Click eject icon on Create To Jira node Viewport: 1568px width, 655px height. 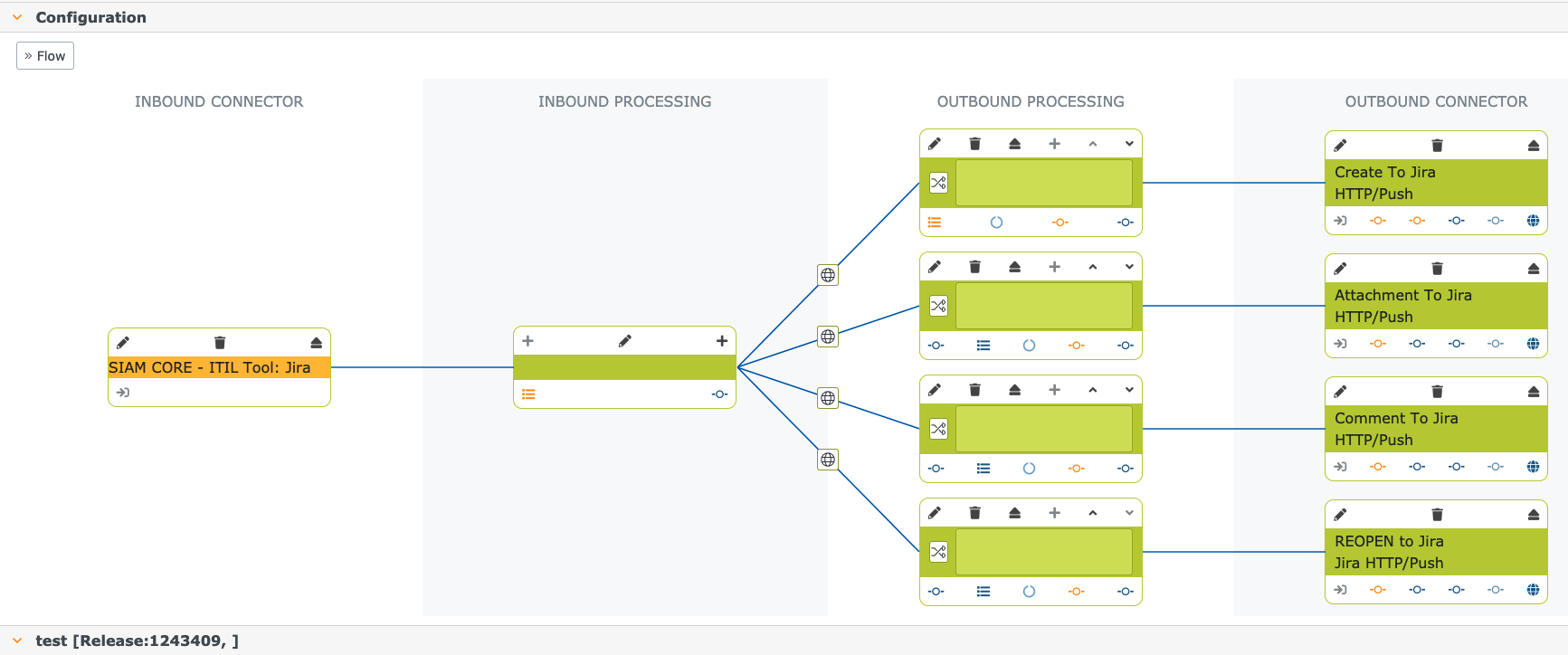(1533, 146)
